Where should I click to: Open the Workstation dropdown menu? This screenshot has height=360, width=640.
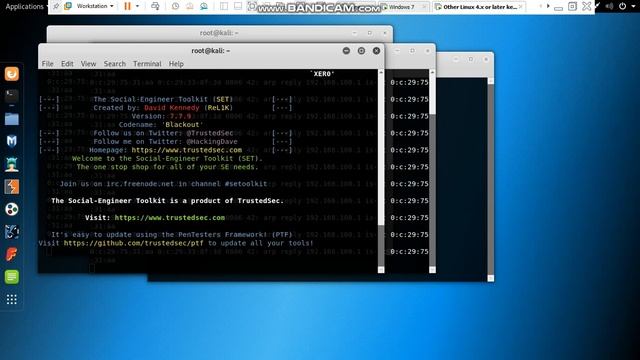95,6
